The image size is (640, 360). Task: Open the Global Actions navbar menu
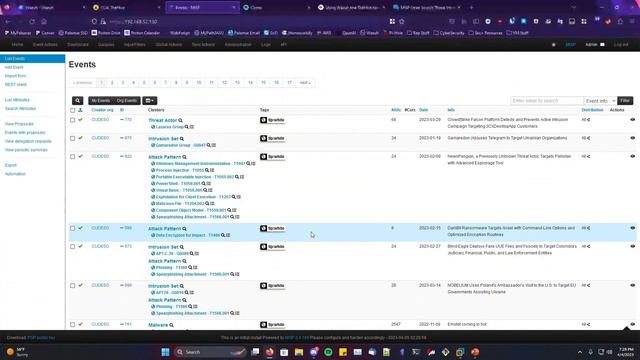coord(169,44)
